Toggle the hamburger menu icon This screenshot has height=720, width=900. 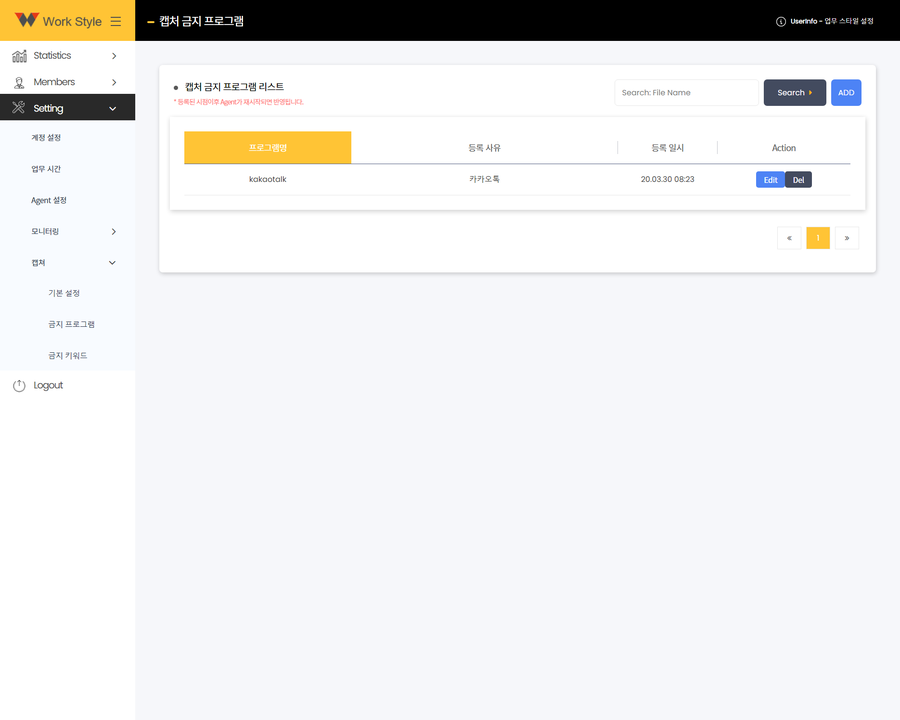(x=116, y=21)
